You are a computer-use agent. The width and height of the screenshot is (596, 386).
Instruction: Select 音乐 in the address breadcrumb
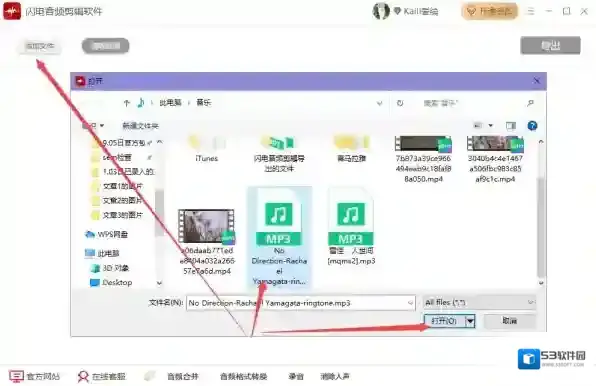point(203,103)
